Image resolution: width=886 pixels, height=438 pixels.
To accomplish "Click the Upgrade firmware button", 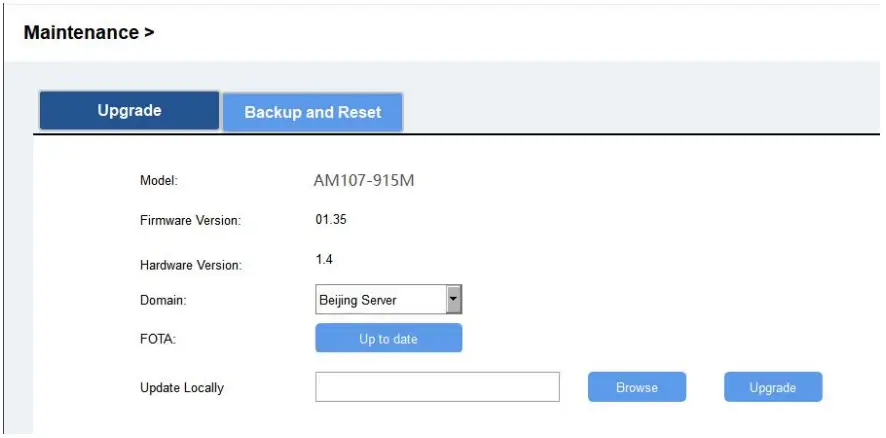I will point(773,387).
